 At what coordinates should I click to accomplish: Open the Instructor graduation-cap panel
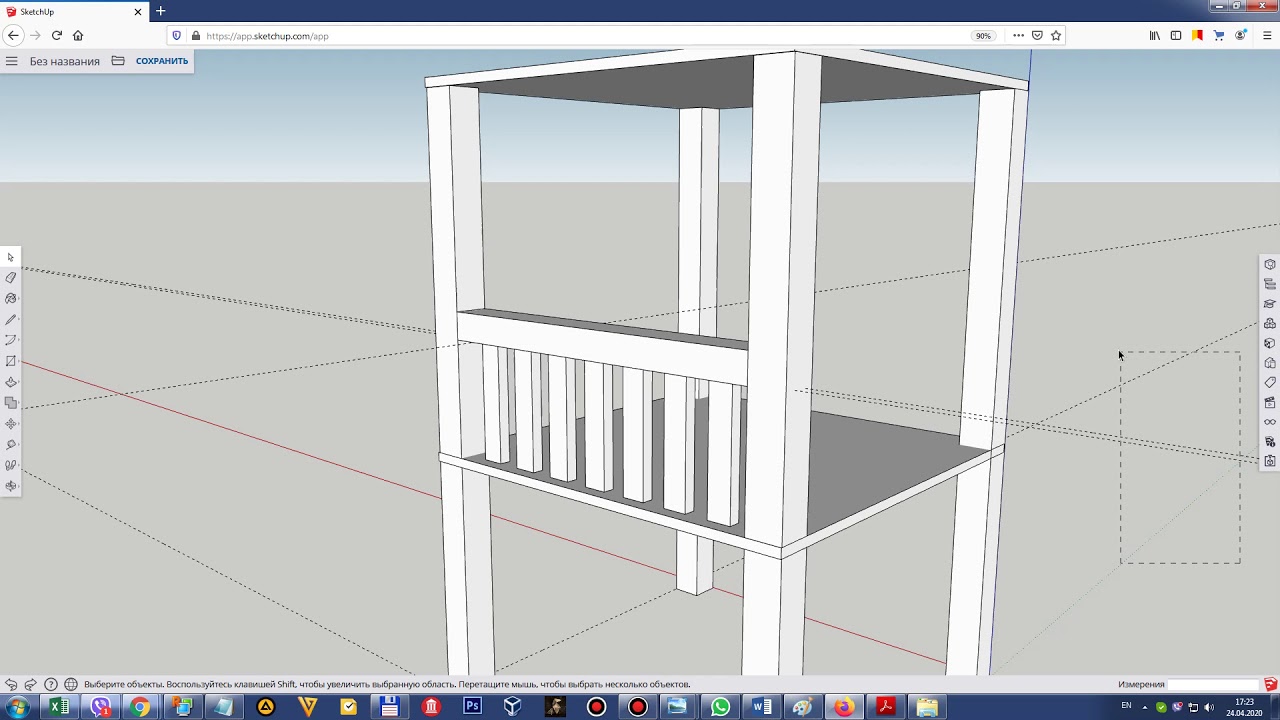(x=1270, y=304)
